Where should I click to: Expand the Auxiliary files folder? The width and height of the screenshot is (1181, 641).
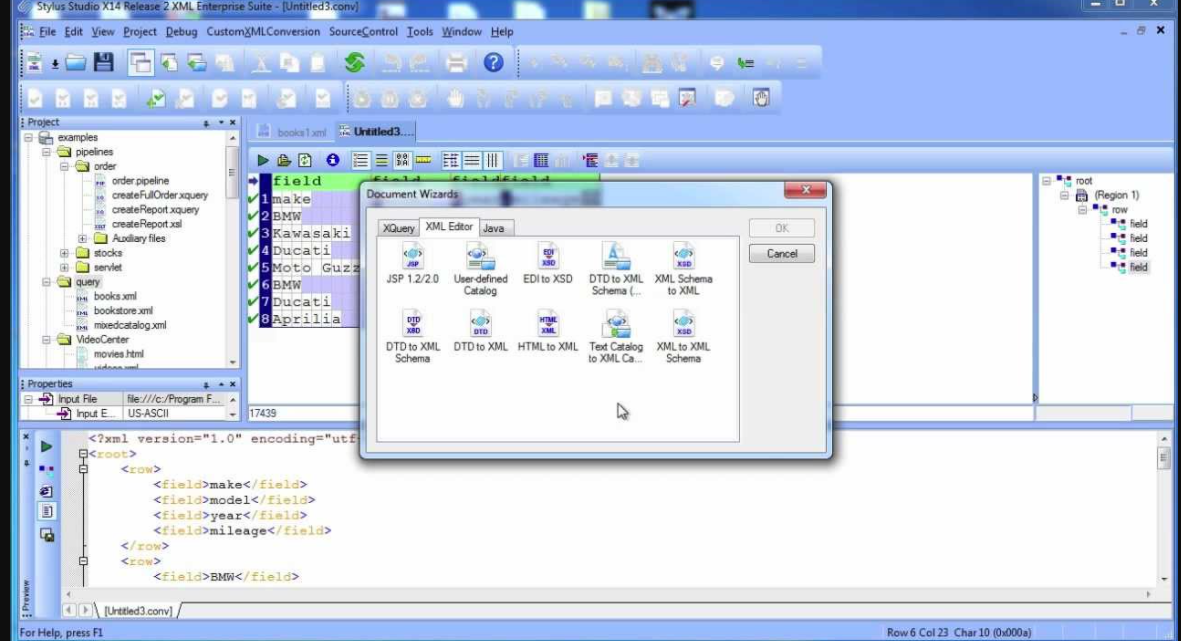tap(83, 239)
